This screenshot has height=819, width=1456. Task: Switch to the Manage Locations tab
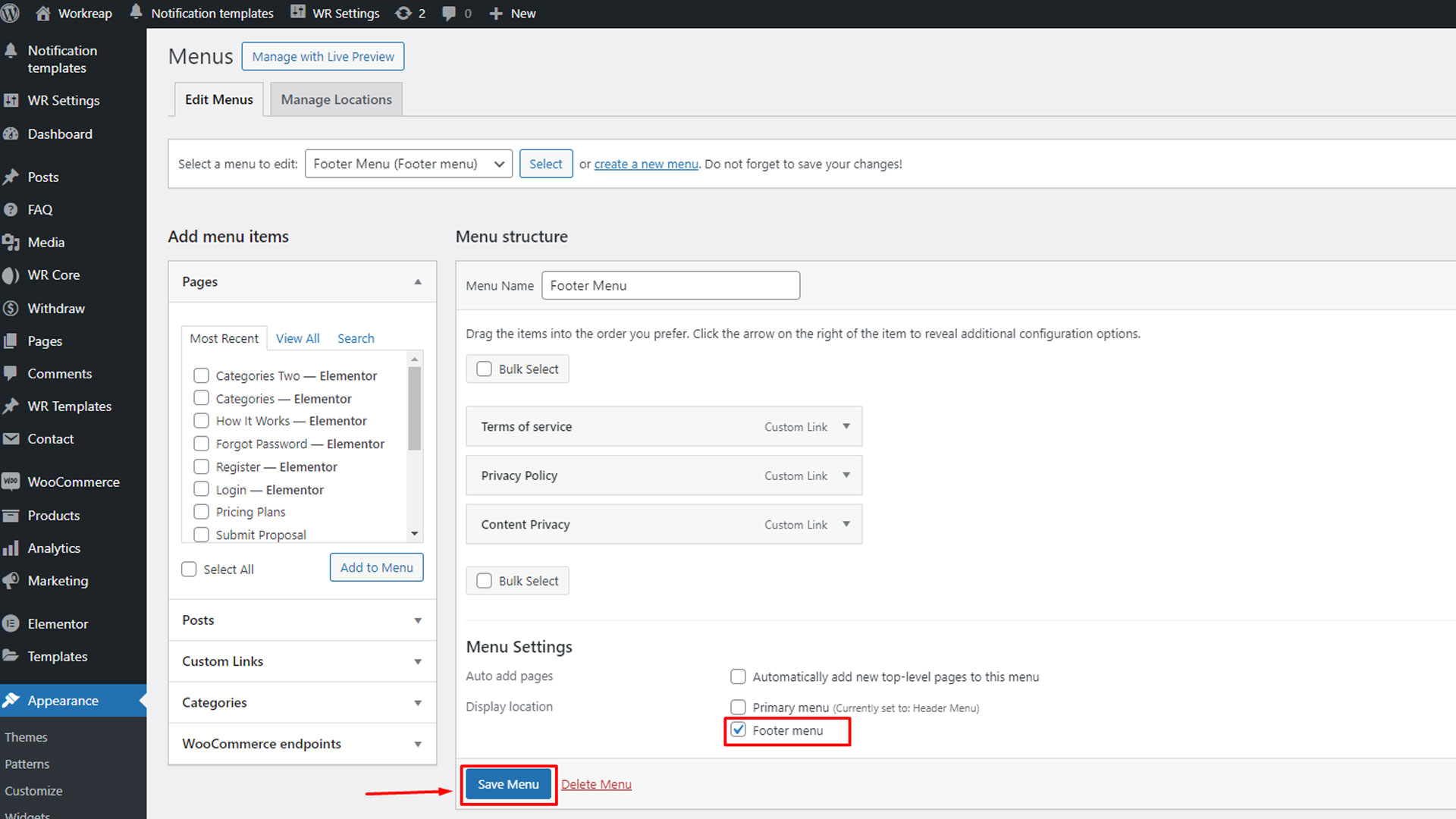point(336,99)
